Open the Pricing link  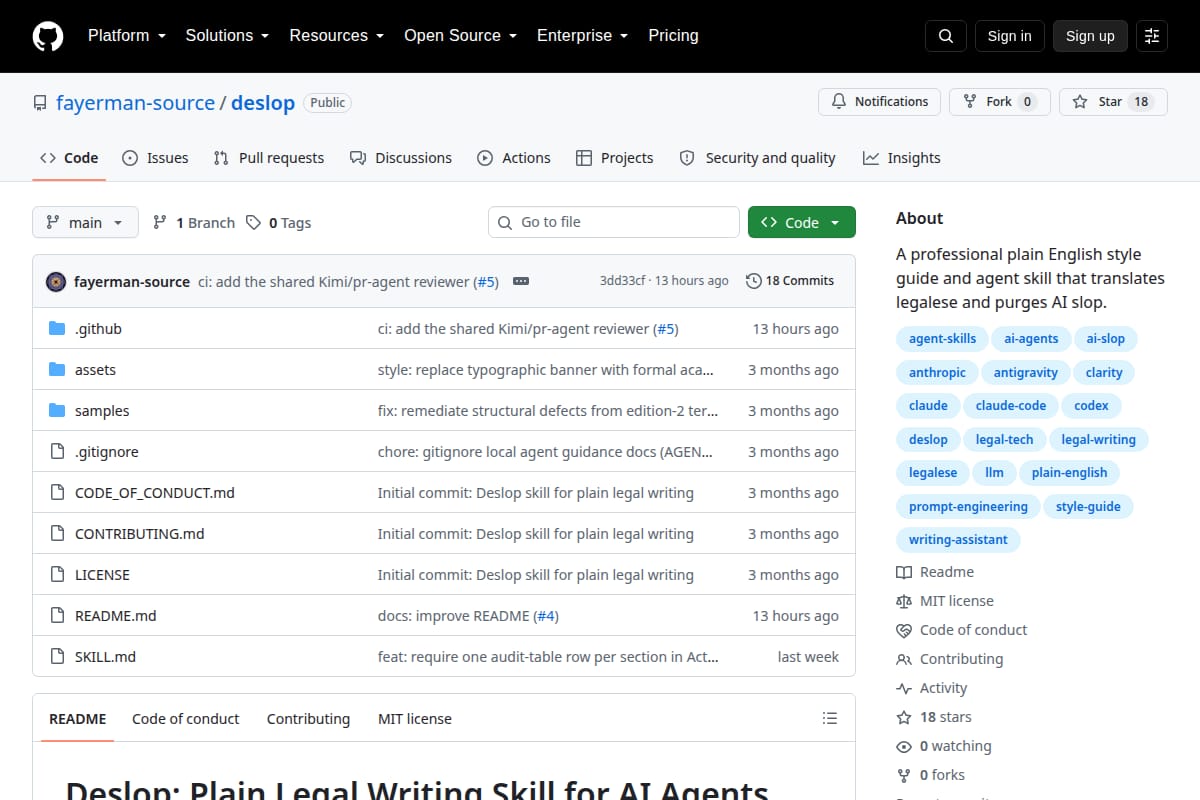(x=673, y=35)
